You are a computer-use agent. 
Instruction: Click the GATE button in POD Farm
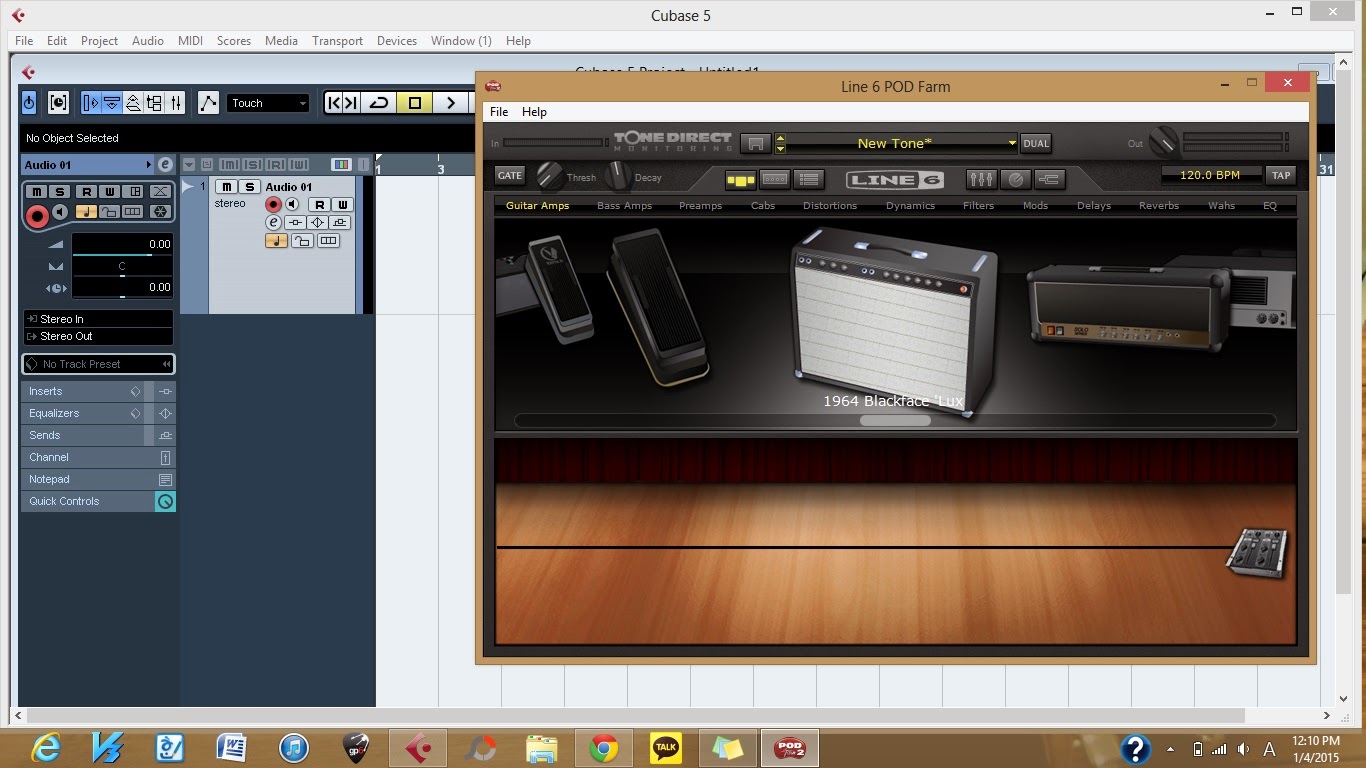(510, 175)
